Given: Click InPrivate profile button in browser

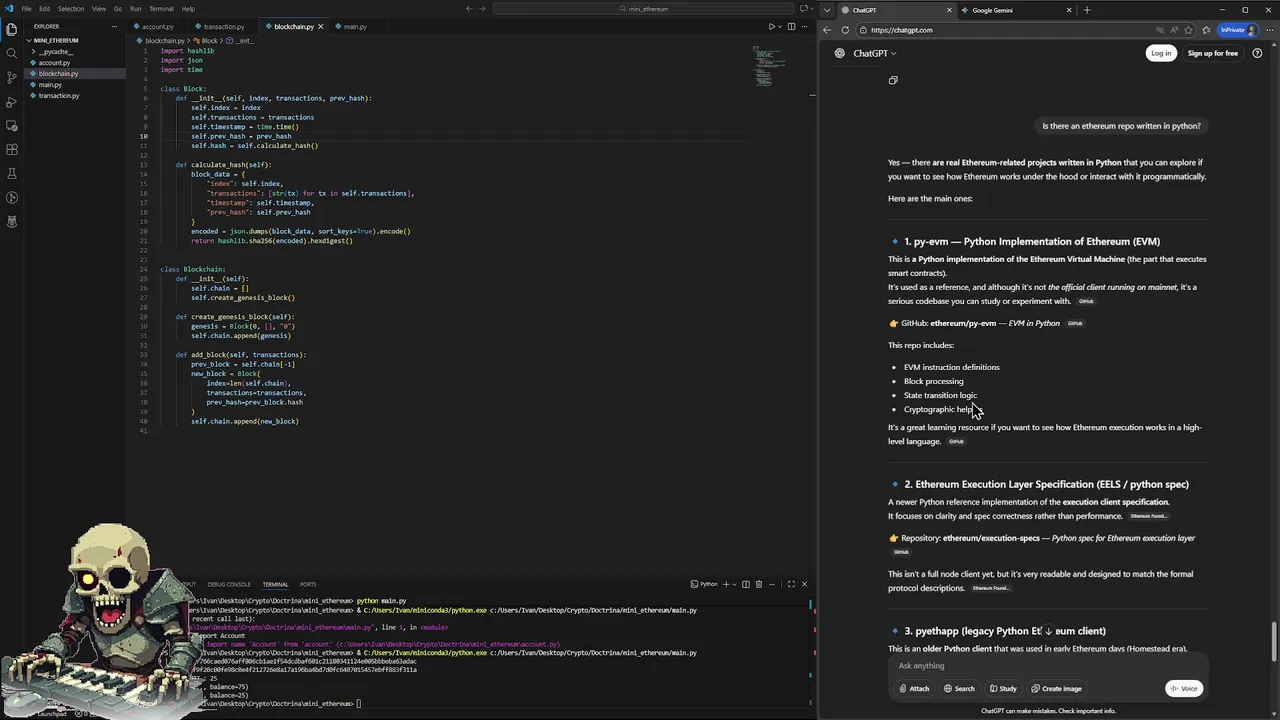Looking at the screenshot, I should [x=1239, y=30].
